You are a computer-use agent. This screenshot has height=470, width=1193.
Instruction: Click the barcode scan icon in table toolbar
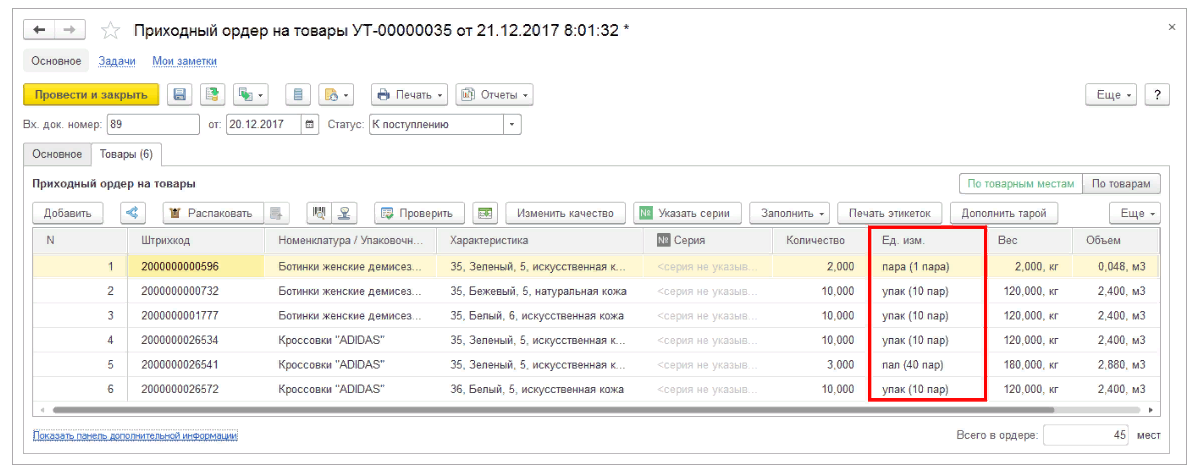tap(320, 213)
